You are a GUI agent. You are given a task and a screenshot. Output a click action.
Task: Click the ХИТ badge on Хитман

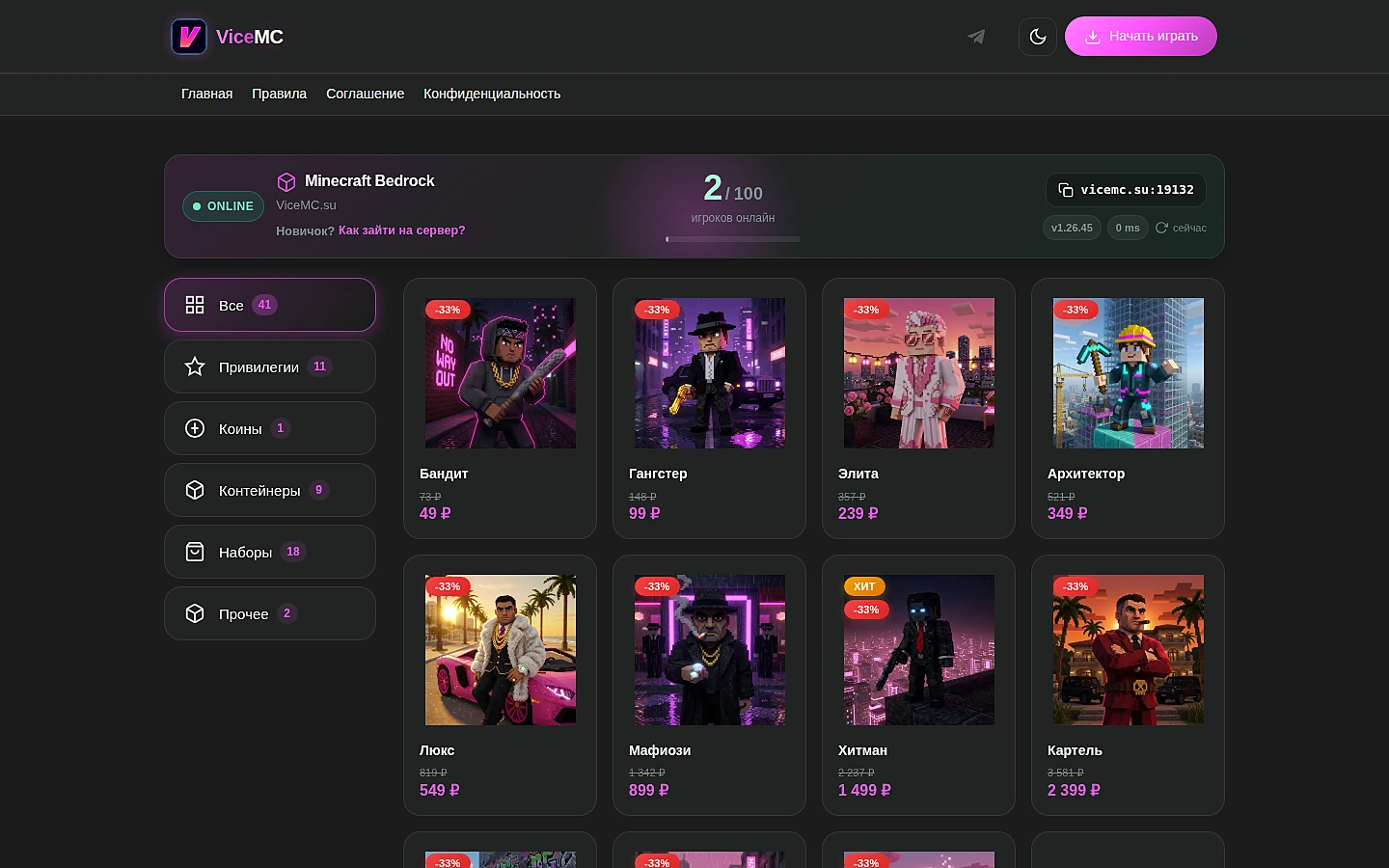tap(864, 586)
